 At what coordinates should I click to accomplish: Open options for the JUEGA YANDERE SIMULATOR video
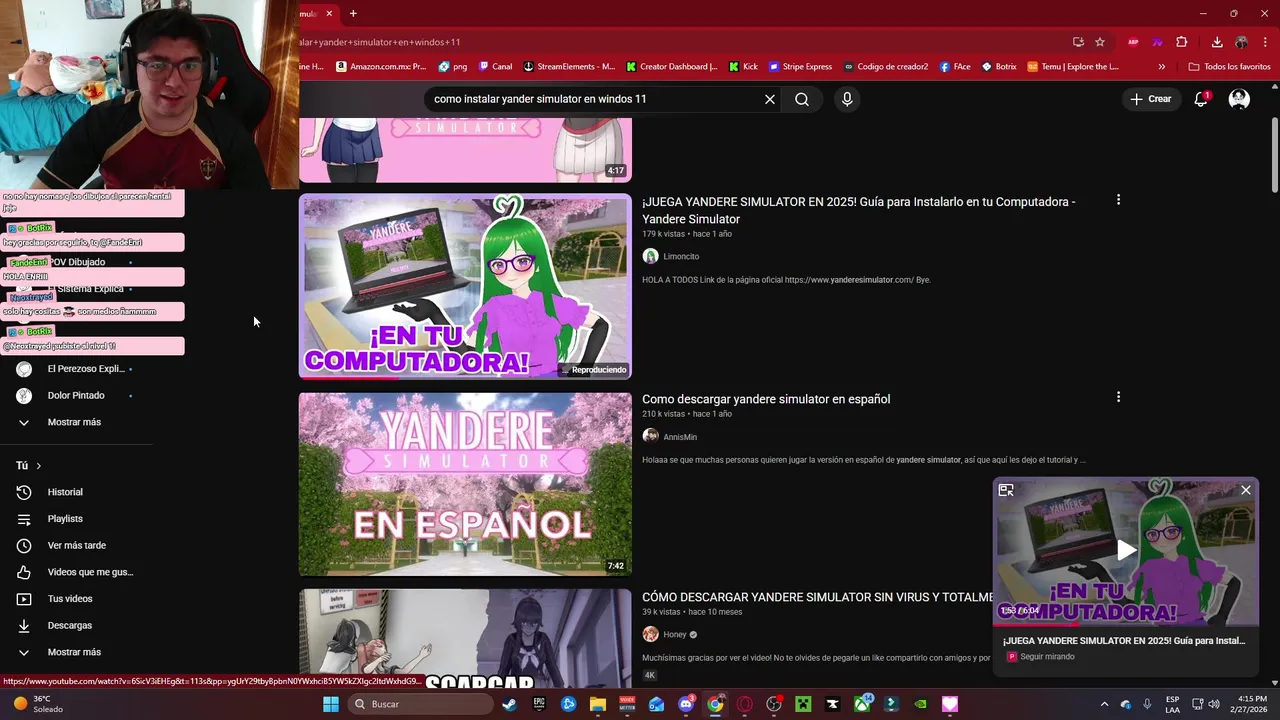point(1118,200)
